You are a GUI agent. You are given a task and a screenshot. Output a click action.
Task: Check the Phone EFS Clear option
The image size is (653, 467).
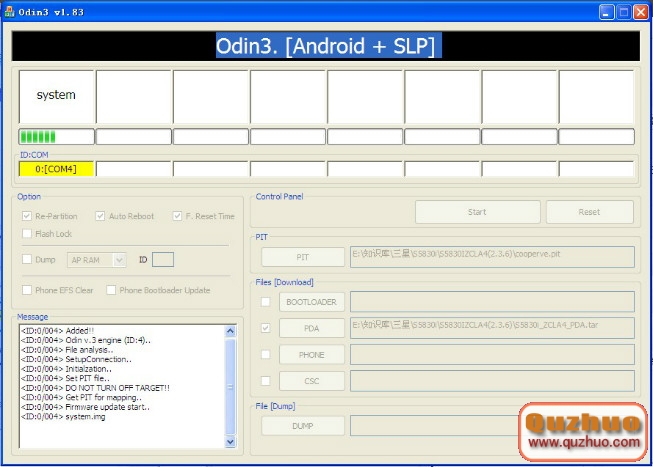27,290
